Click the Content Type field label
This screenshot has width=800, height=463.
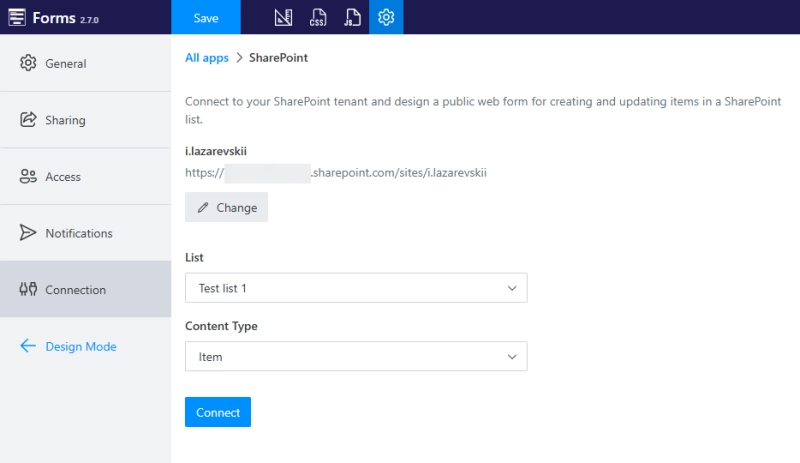pos(221,326)
